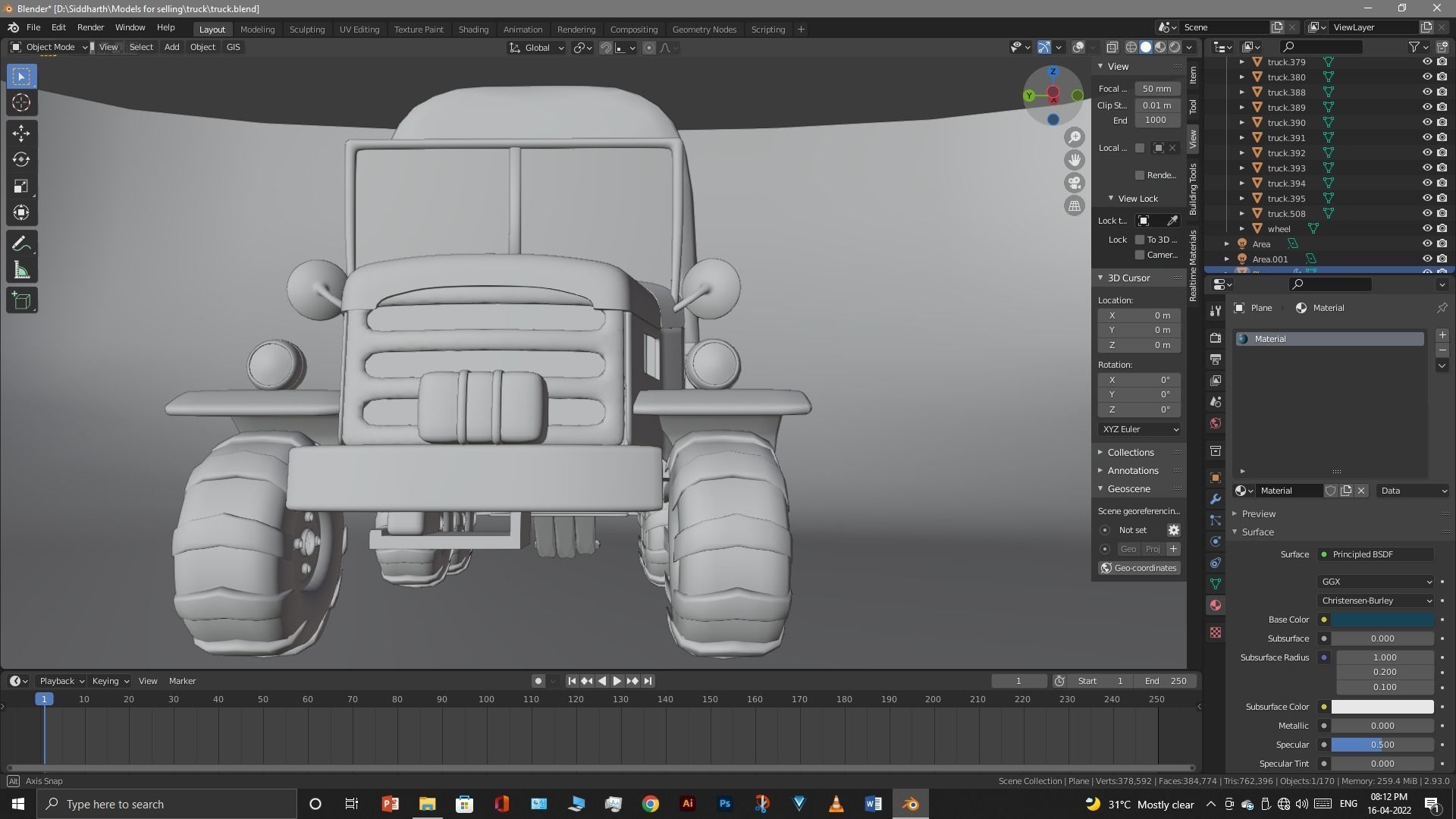Switch perspective/orthographic grid gizmo
This screenshot has height=819, width=1456.
[x=1075, y=206]
